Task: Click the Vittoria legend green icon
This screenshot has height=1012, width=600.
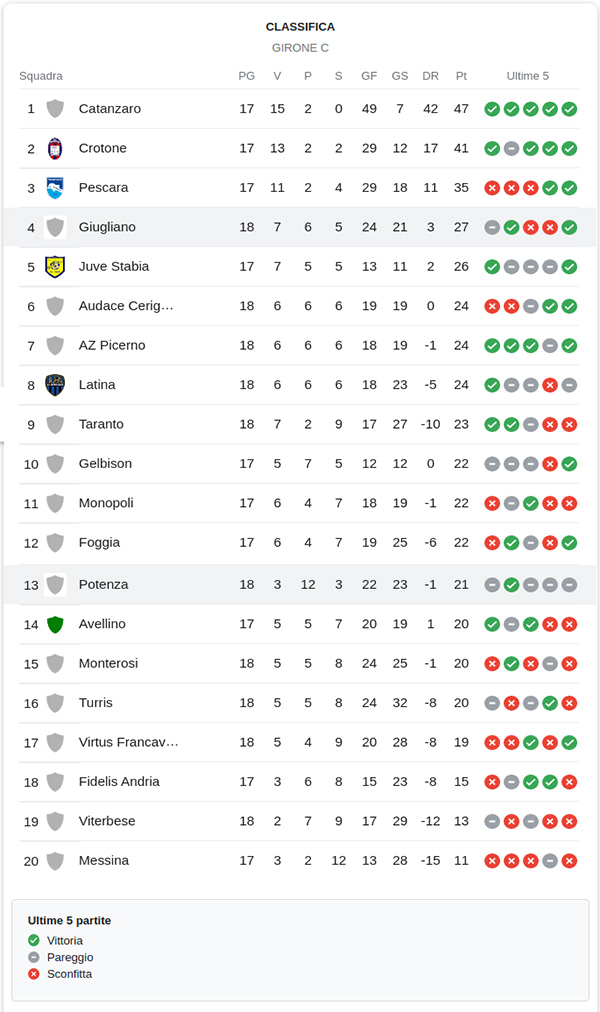Action: tap(34, 940)
